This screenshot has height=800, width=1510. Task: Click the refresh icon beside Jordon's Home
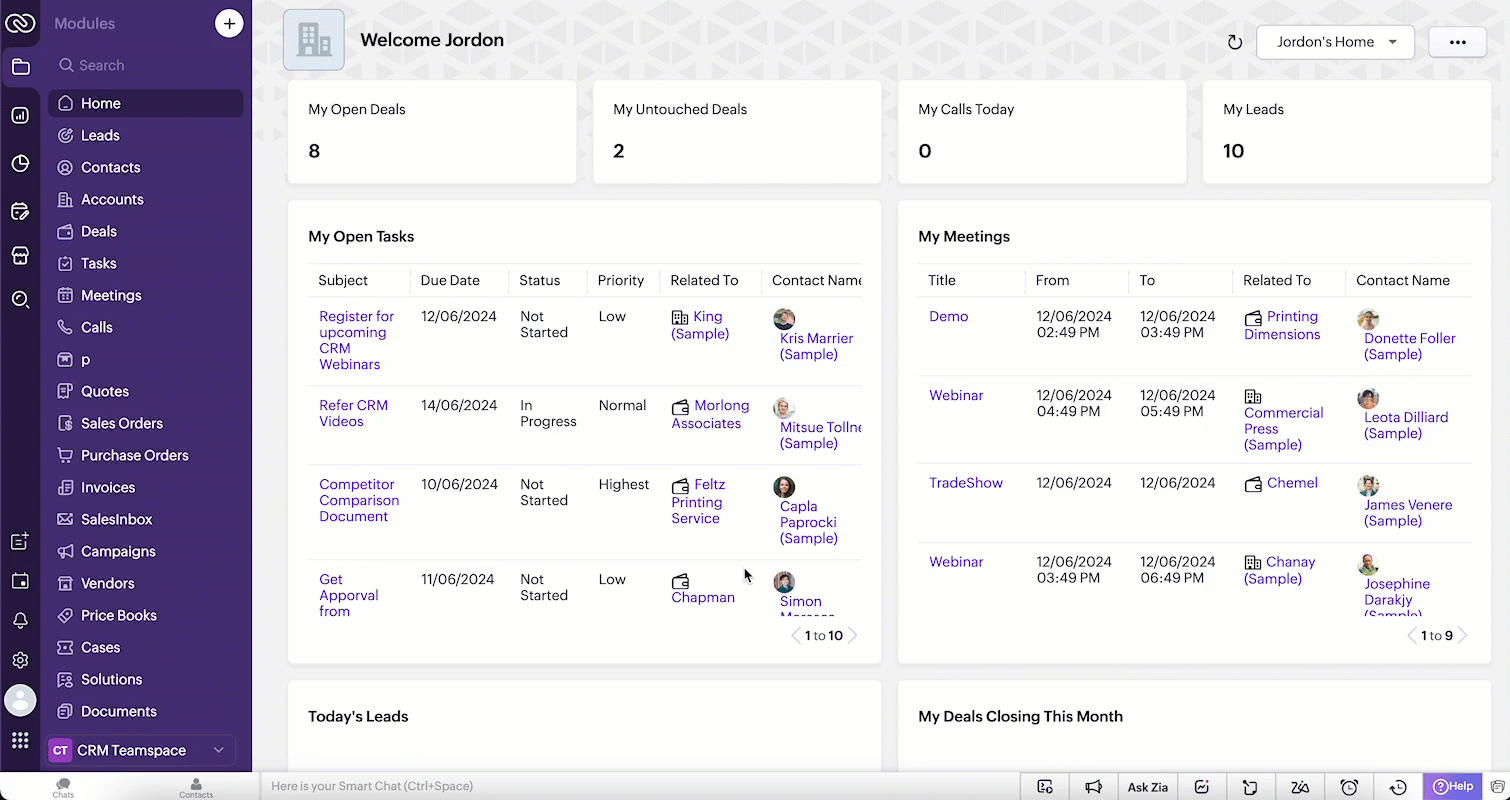coord(1235,42)
